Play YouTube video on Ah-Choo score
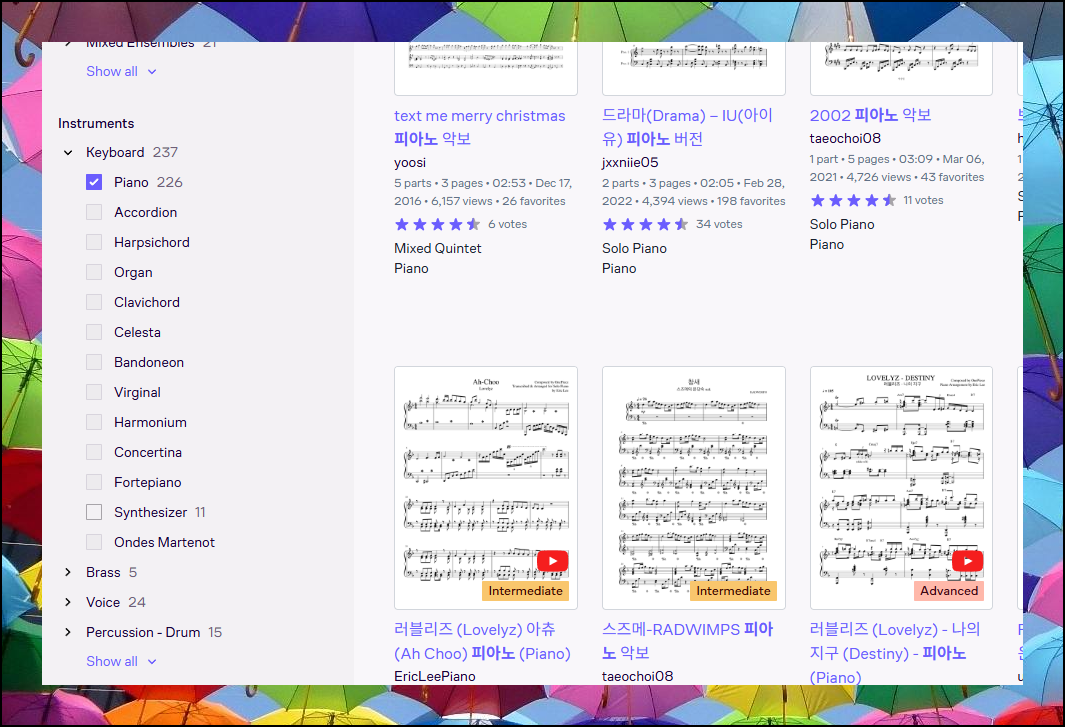 [552, 561]
